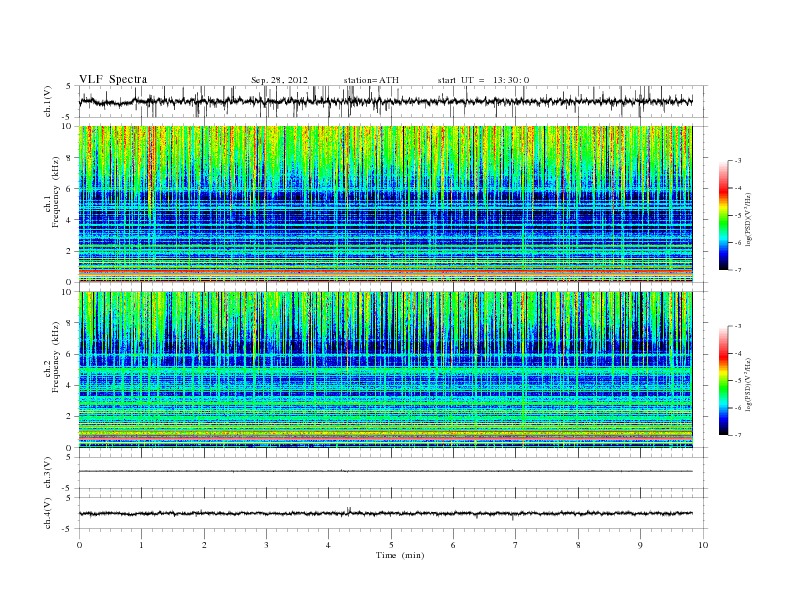This screenshot has height=612, width=792.
Task: Click the '-7' label on ch.2 color bar
Action: pos(737,435)
